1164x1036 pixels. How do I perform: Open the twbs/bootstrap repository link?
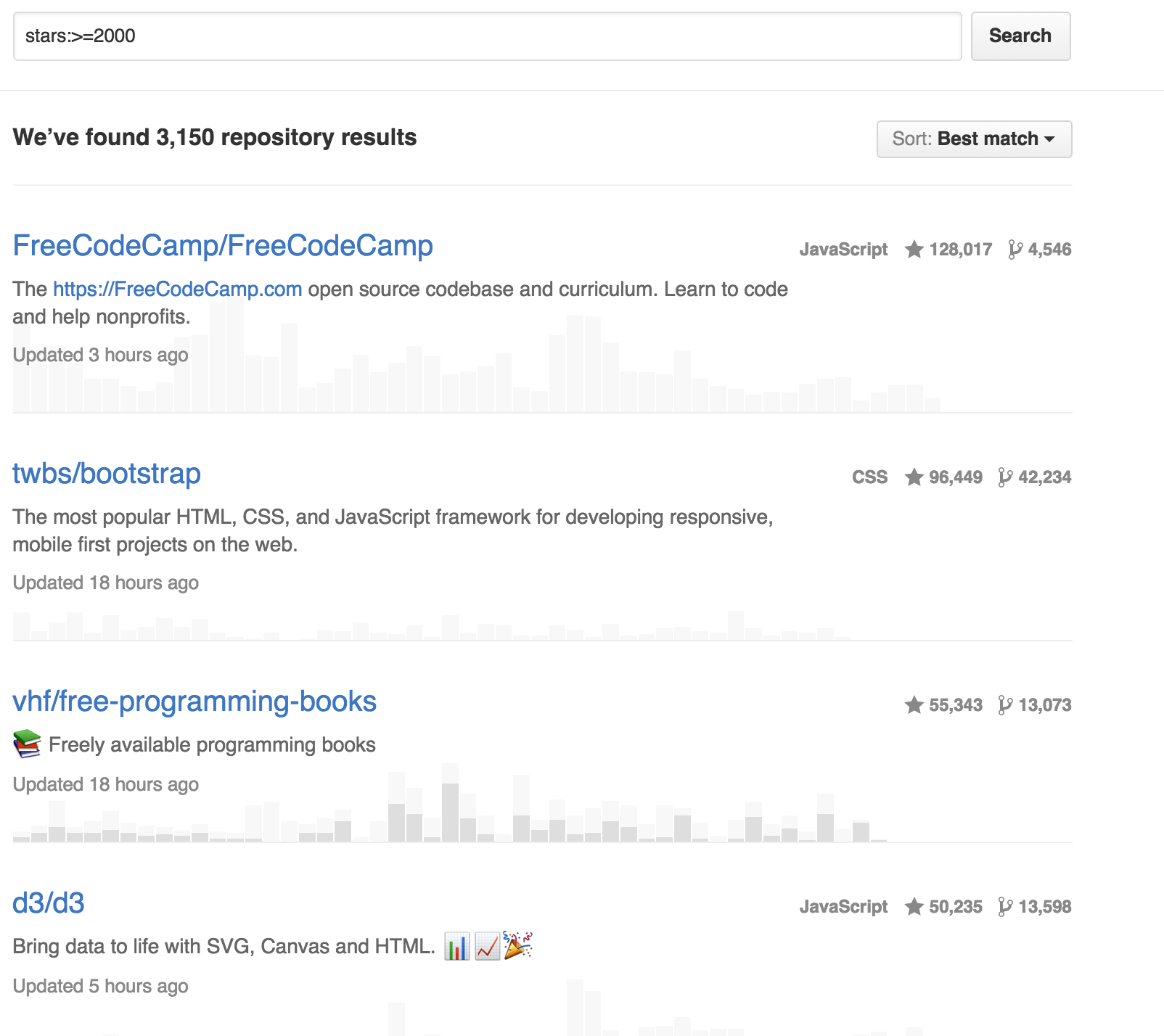click(x=107, y=474)
